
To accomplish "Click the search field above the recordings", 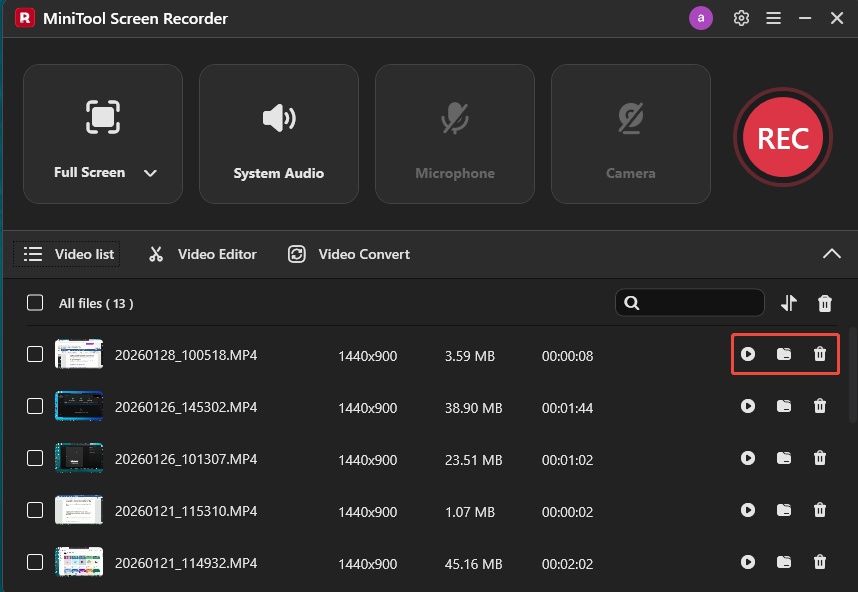I will (690, 302).
